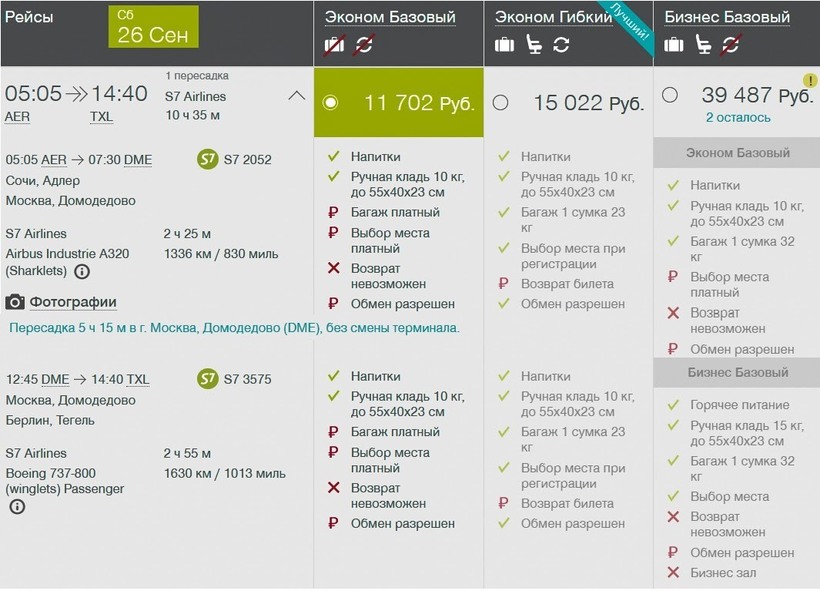Click the refresh arrows icon under Эконом Гибкий
The image size is (820, 591).
pos(561,44)
